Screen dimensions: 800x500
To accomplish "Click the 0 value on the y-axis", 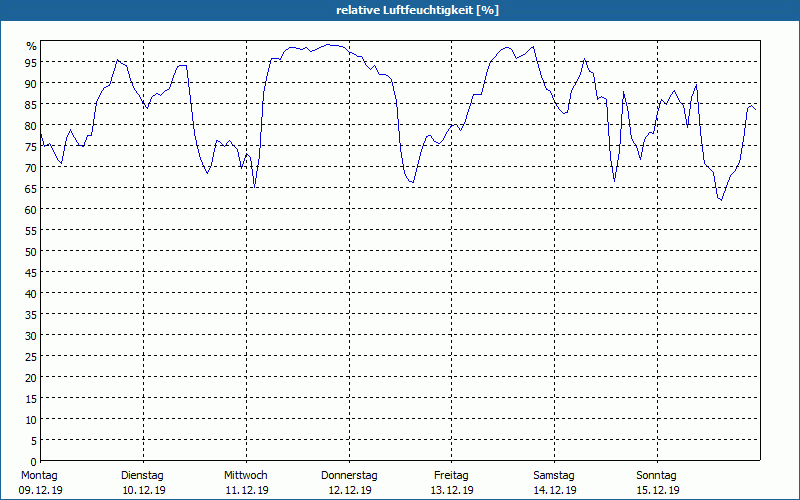I will click(x=34, y=462).
